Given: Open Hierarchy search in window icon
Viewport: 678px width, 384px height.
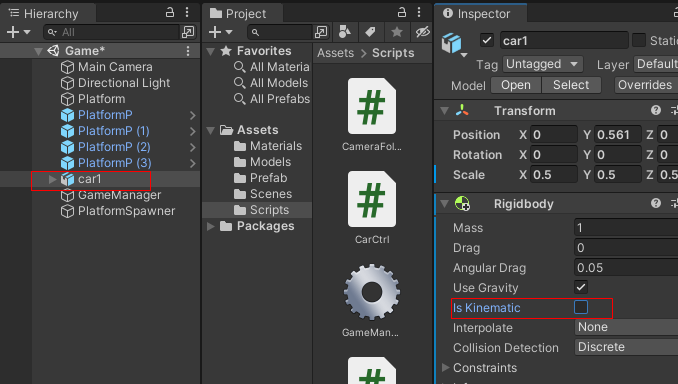Looking at the screenshot, I should [x=189, y=32].
